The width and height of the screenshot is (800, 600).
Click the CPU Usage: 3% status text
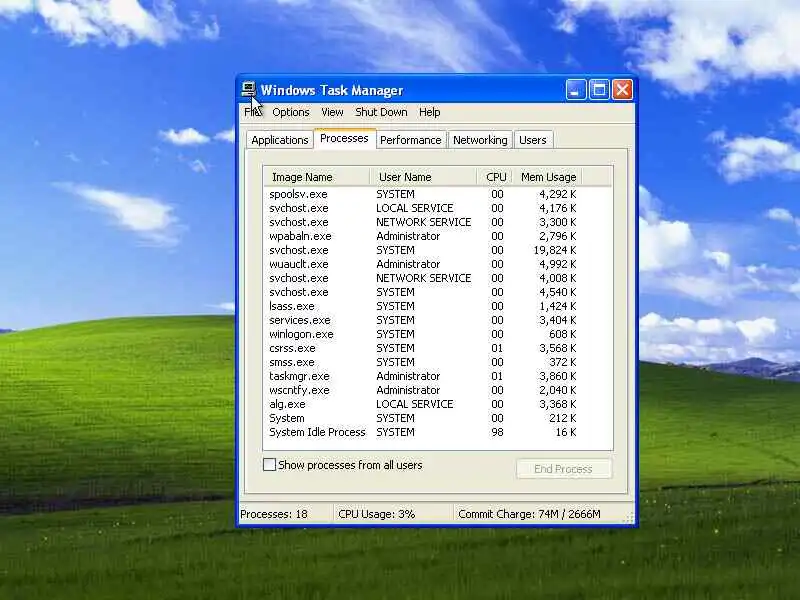point(377,514)
